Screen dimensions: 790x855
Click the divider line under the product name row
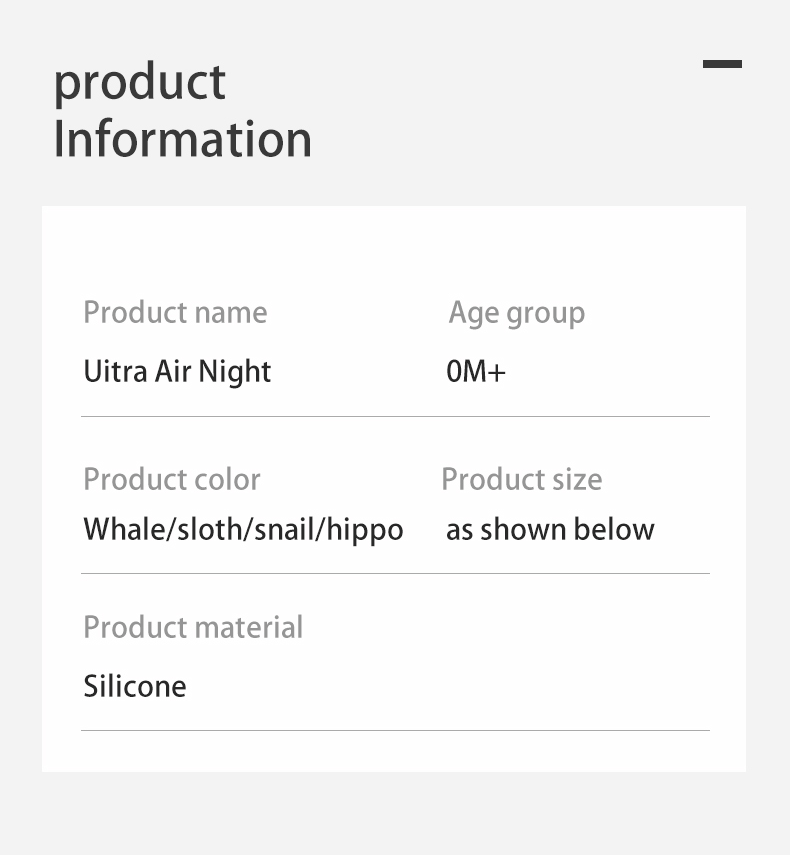395,416
